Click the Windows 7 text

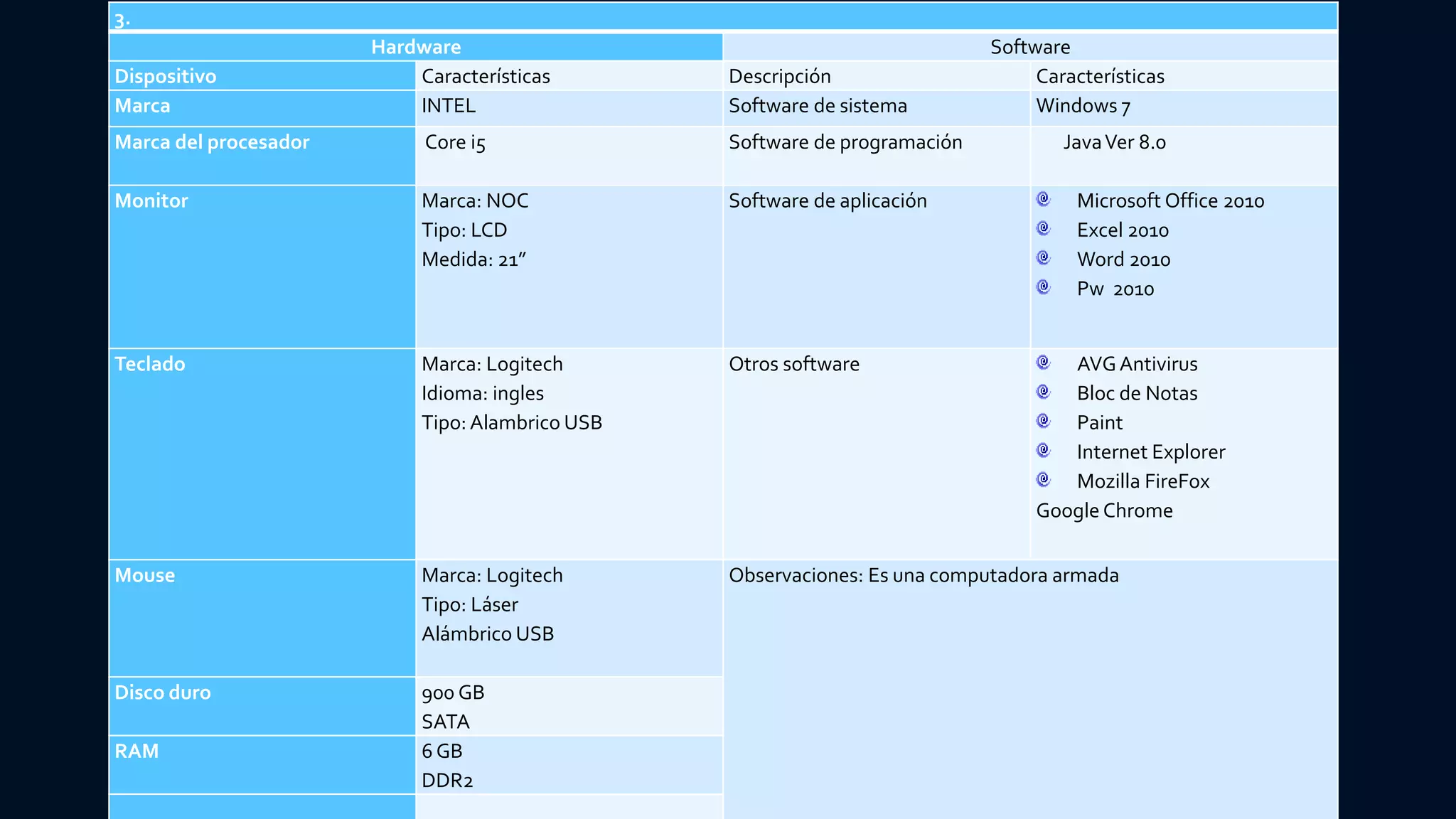click(1083, 106)
